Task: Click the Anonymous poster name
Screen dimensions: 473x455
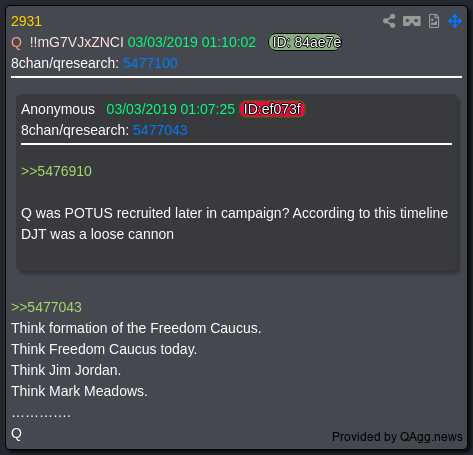Action: point(58,109)
